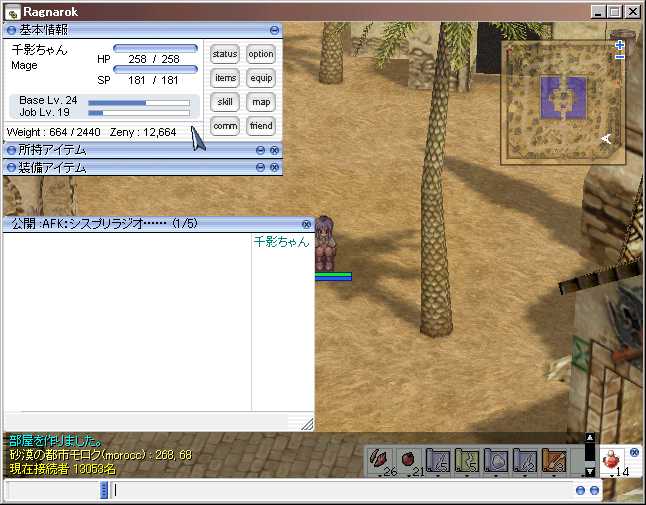Image resolution: width=646 pixels, height=505 pixels.
Task: Click the AFK chat room title bar
Action: (157, 224)
